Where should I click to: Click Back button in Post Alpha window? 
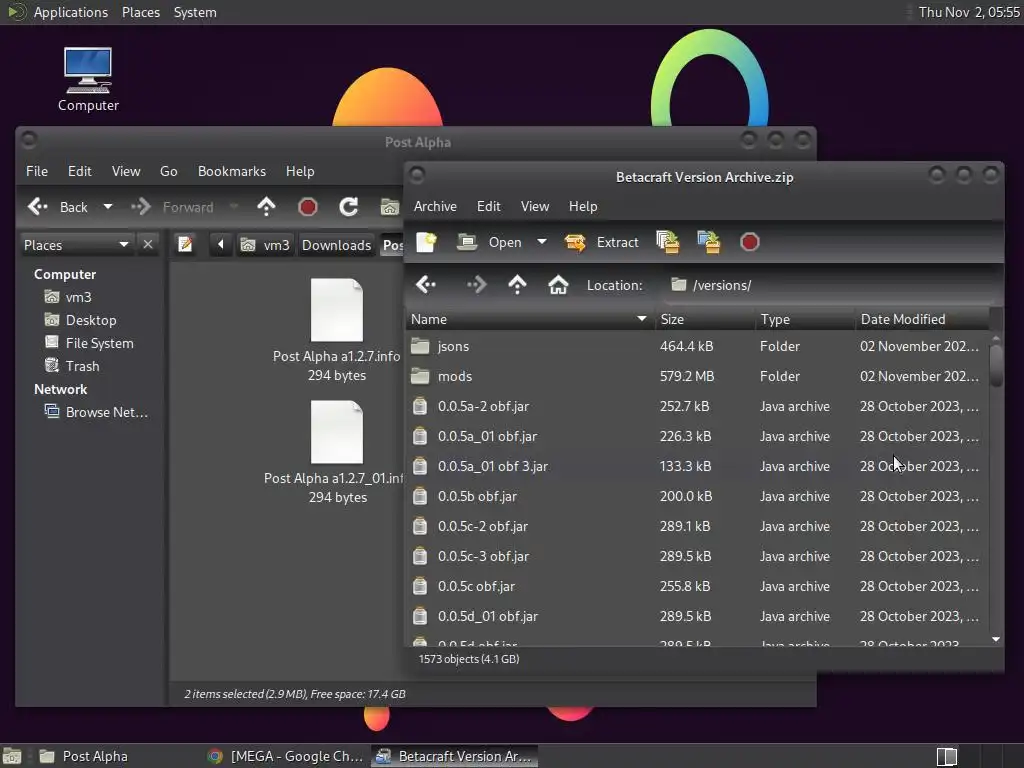point(57,207)
